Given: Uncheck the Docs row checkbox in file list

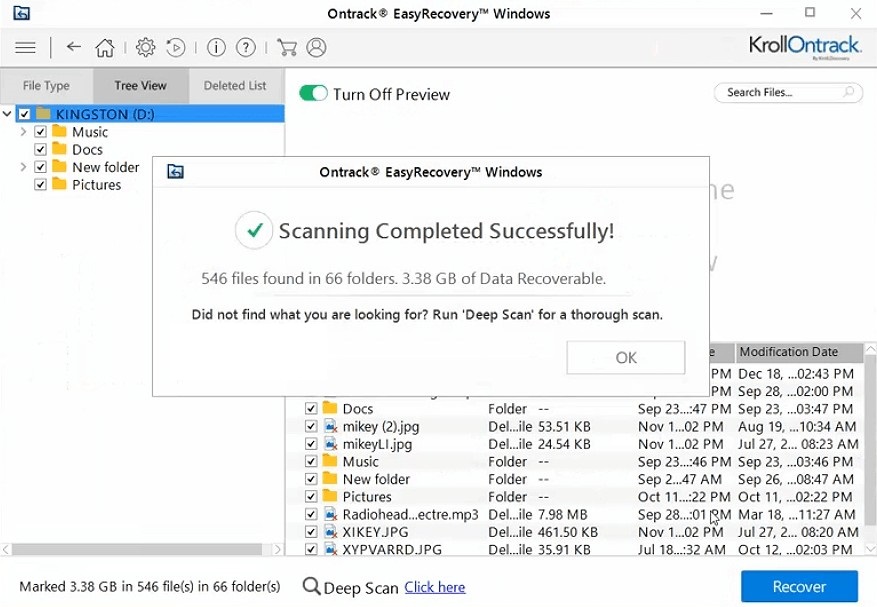Looking at the screenshot, I should point(311,408).
